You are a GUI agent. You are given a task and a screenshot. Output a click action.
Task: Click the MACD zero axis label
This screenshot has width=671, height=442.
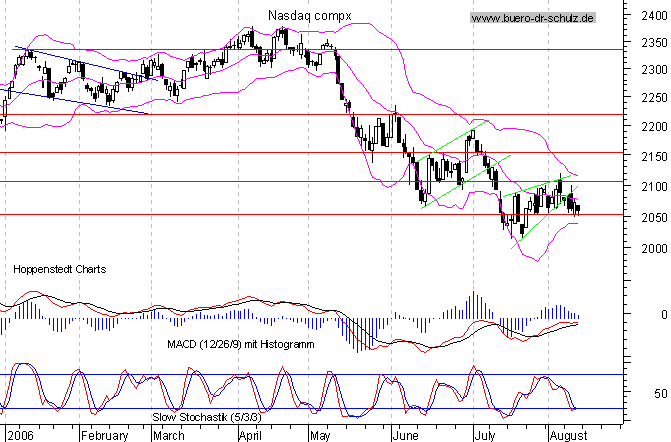pyautogui.click(x=664, y=315)
